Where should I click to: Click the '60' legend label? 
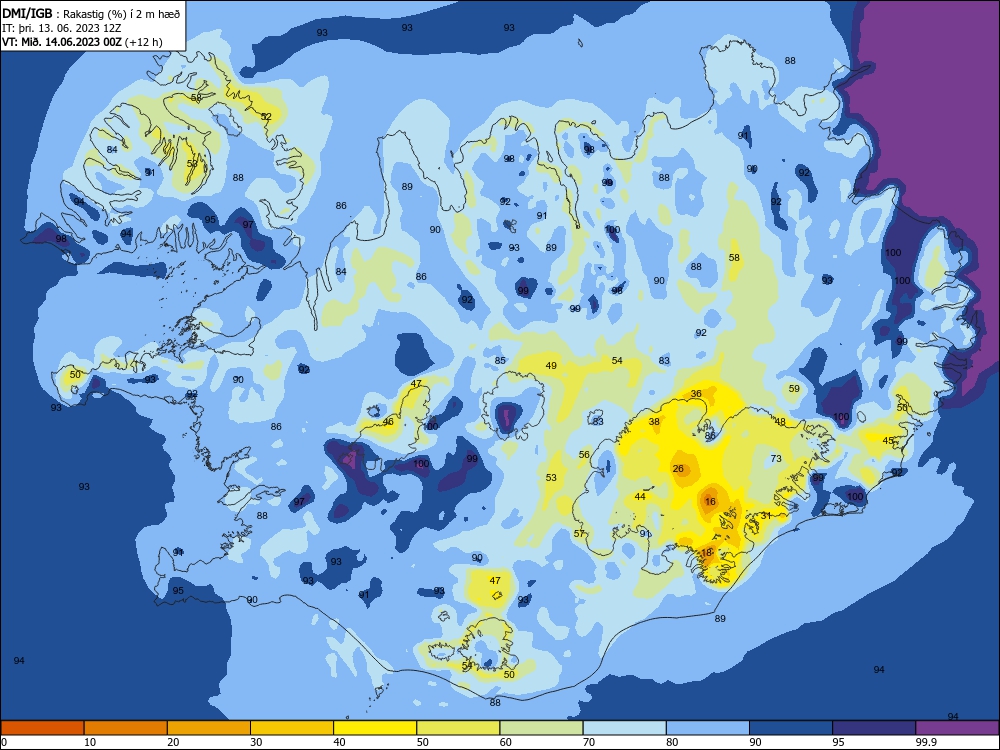(x=506, y=742)
